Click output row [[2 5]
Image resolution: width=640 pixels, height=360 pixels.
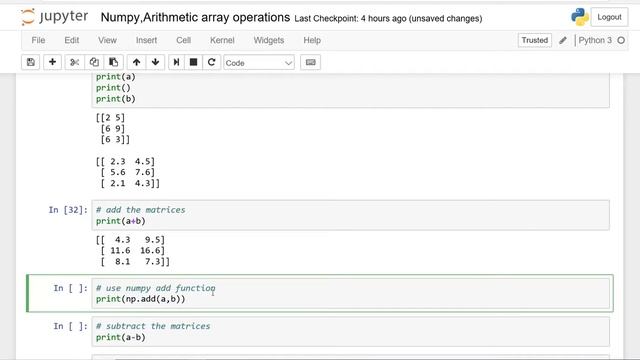click(x=110, y=118)
